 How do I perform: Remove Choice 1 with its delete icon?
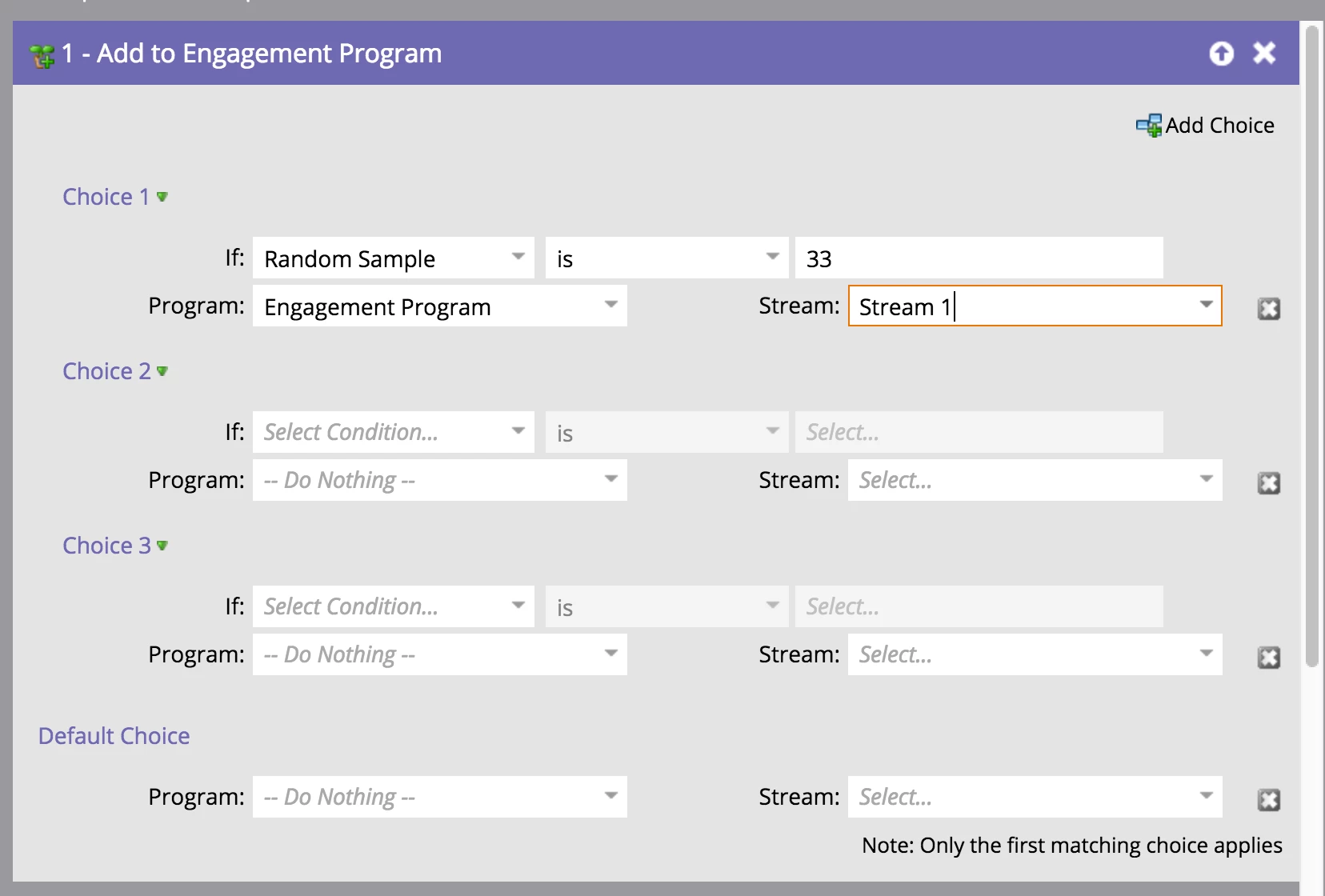[1269, 309]
